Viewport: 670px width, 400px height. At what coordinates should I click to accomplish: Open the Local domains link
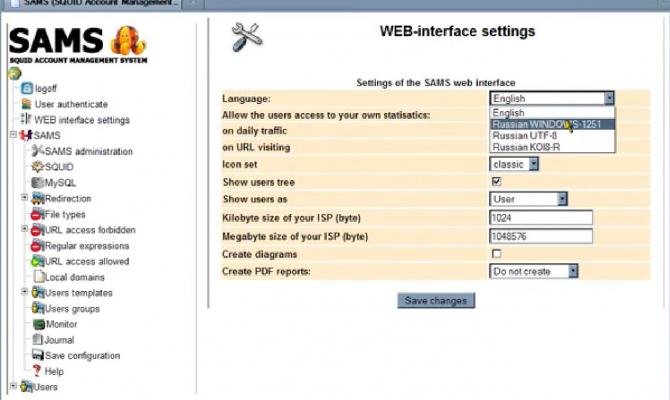pos(75,277)
